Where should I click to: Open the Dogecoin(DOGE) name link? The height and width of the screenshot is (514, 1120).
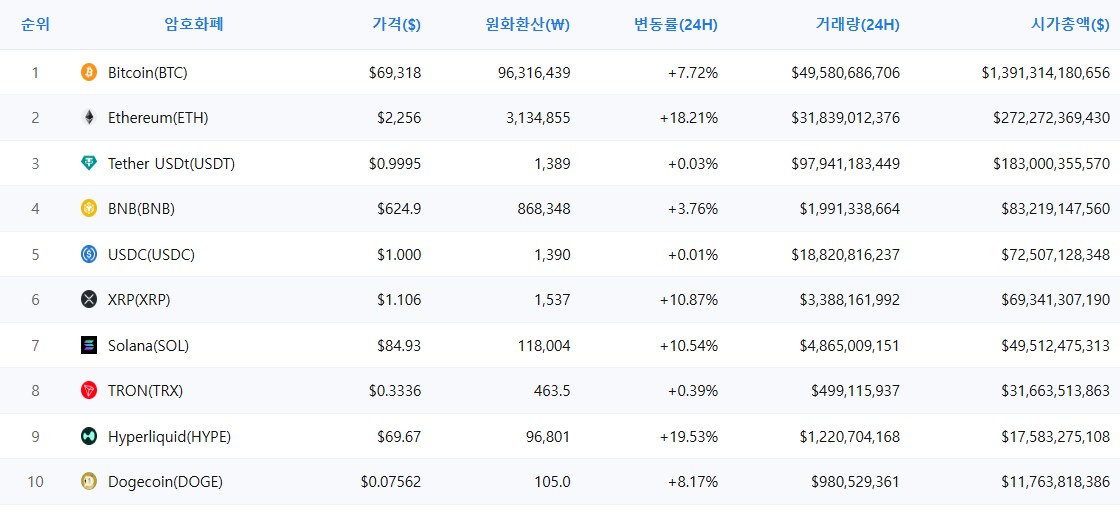(x=166, y=482)
